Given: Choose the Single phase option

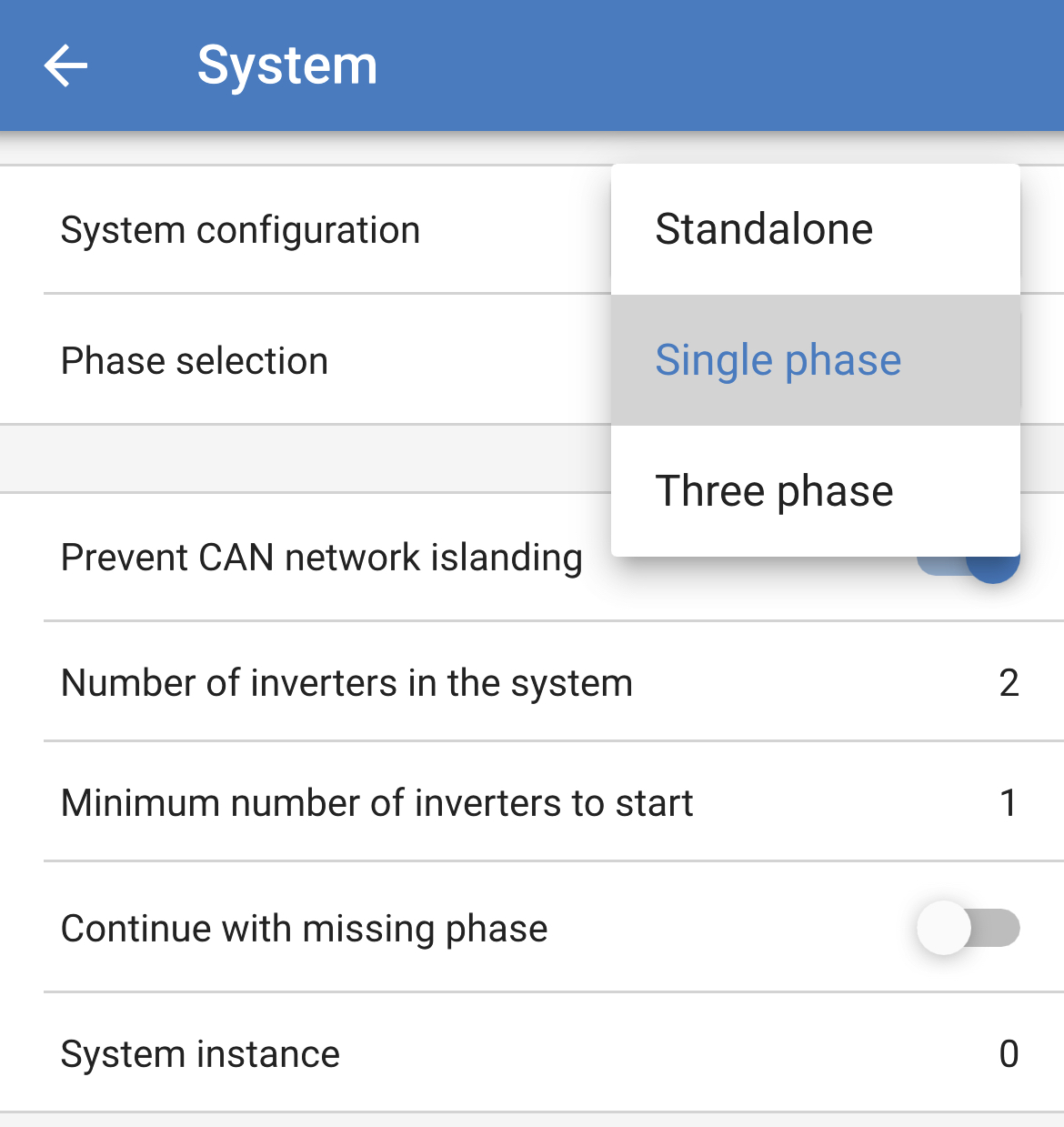Looking at the screenshot, I should click(778, 360).
